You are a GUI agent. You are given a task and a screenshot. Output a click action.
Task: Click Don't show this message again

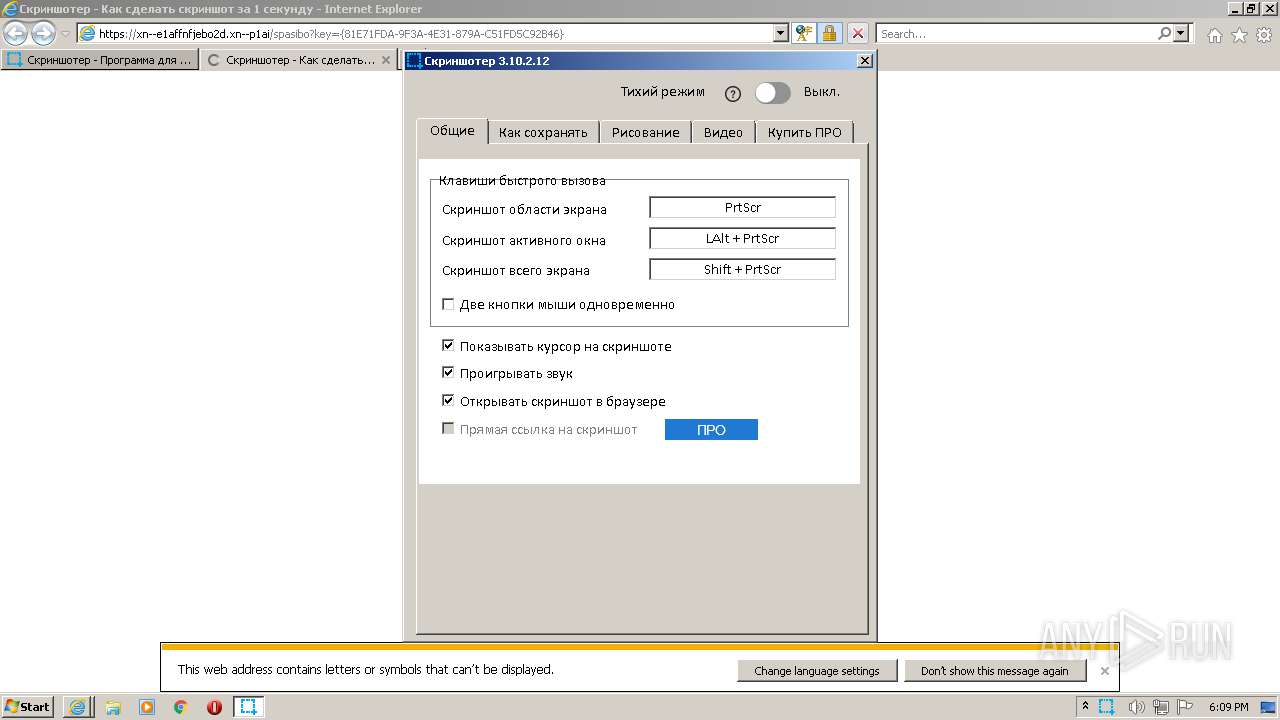tap(994, 671)
